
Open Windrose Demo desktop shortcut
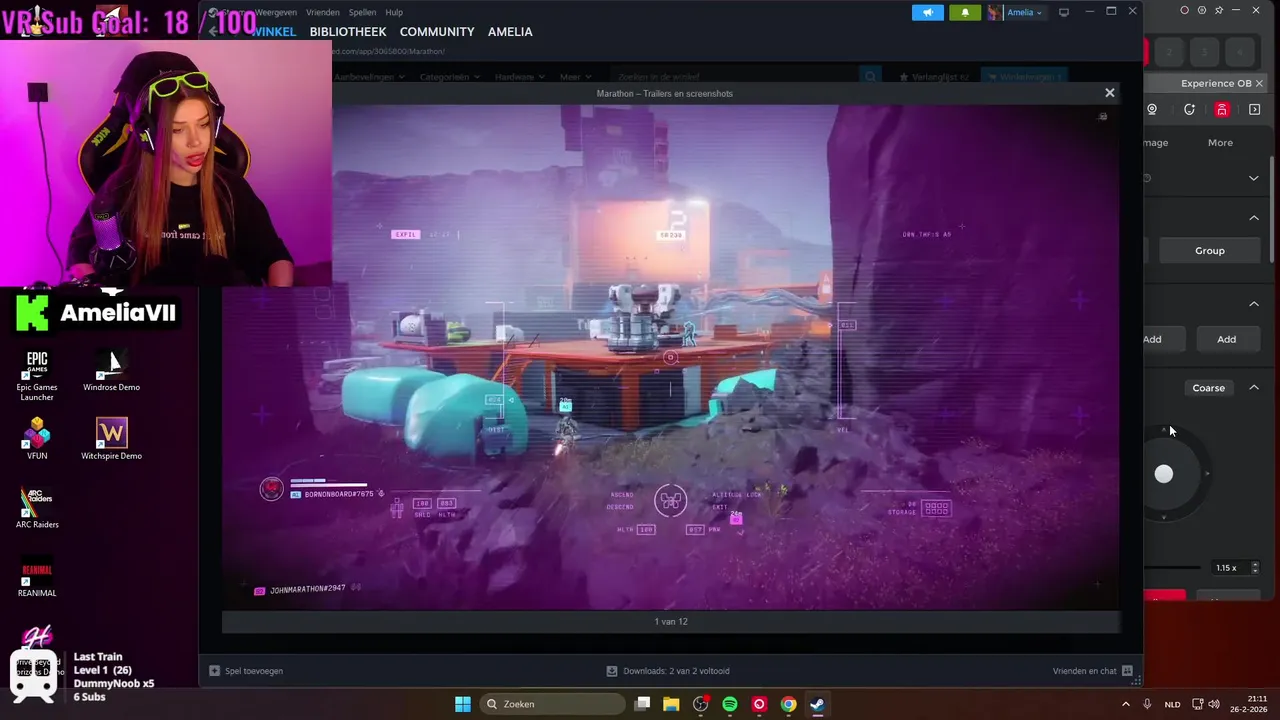111,370
